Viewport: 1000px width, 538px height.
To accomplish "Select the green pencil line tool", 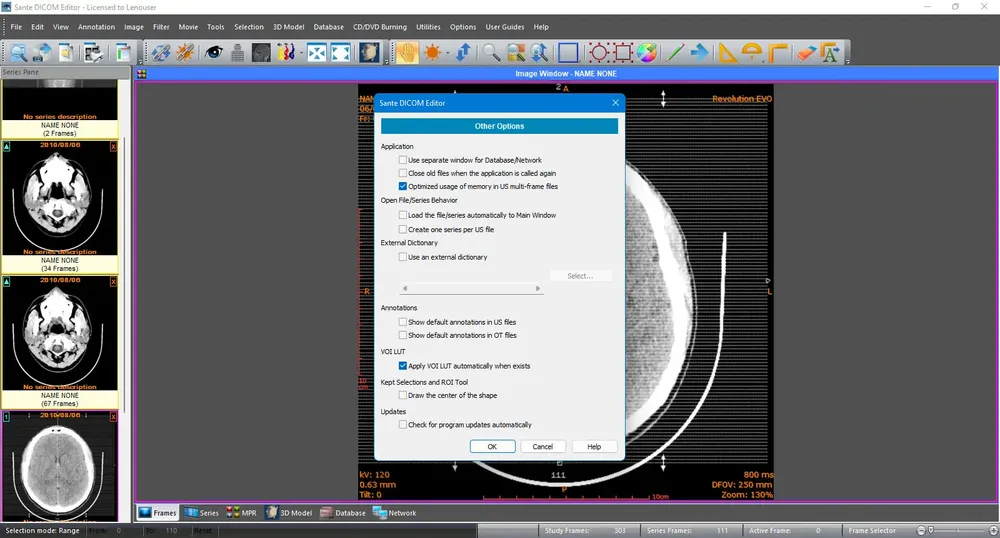I will (x=676, y=53).
